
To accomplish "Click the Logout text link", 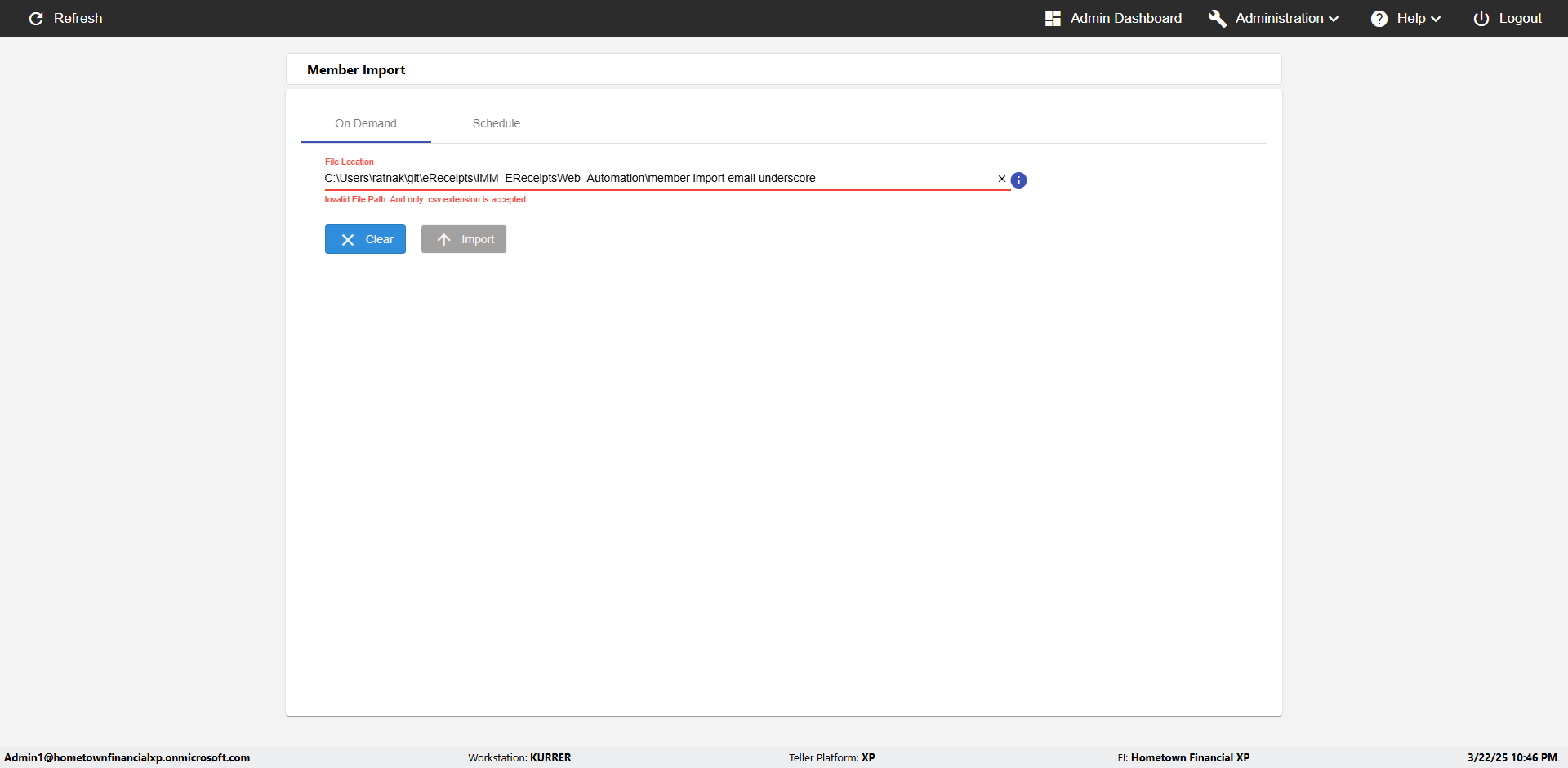I will (x=1521, y=18).
